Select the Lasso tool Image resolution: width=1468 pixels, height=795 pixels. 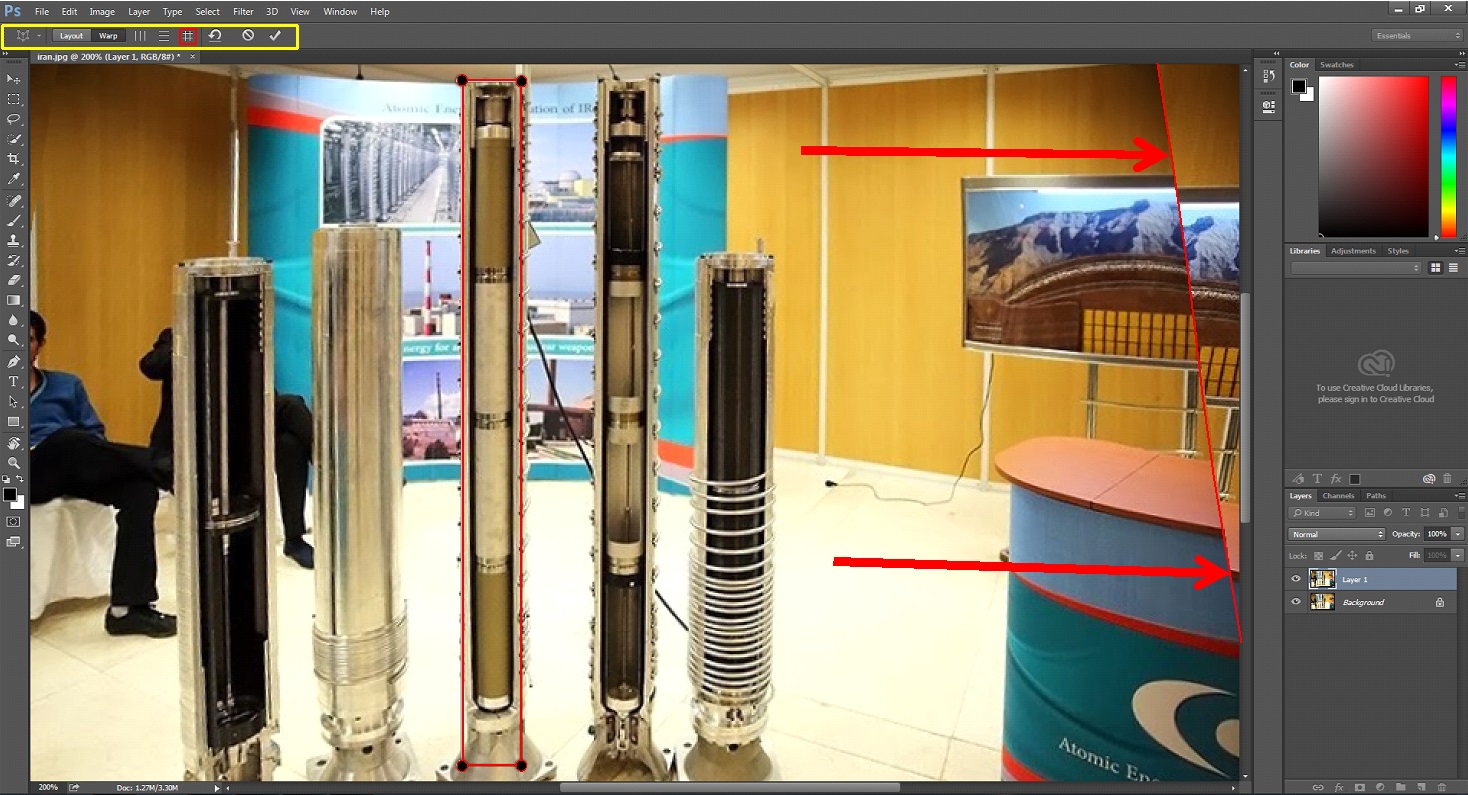(x=14, y=119)
